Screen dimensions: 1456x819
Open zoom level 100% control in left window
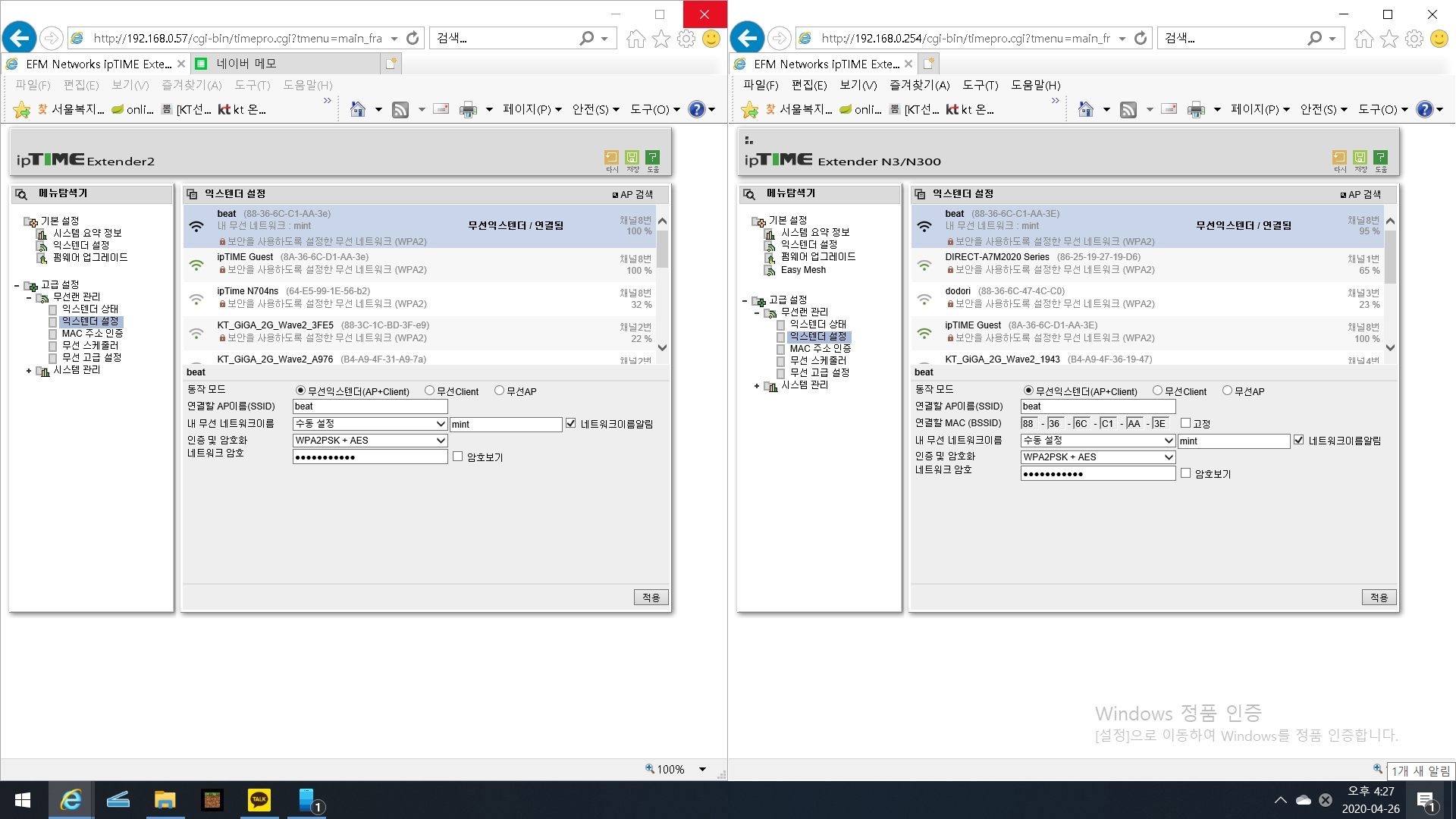676,769
